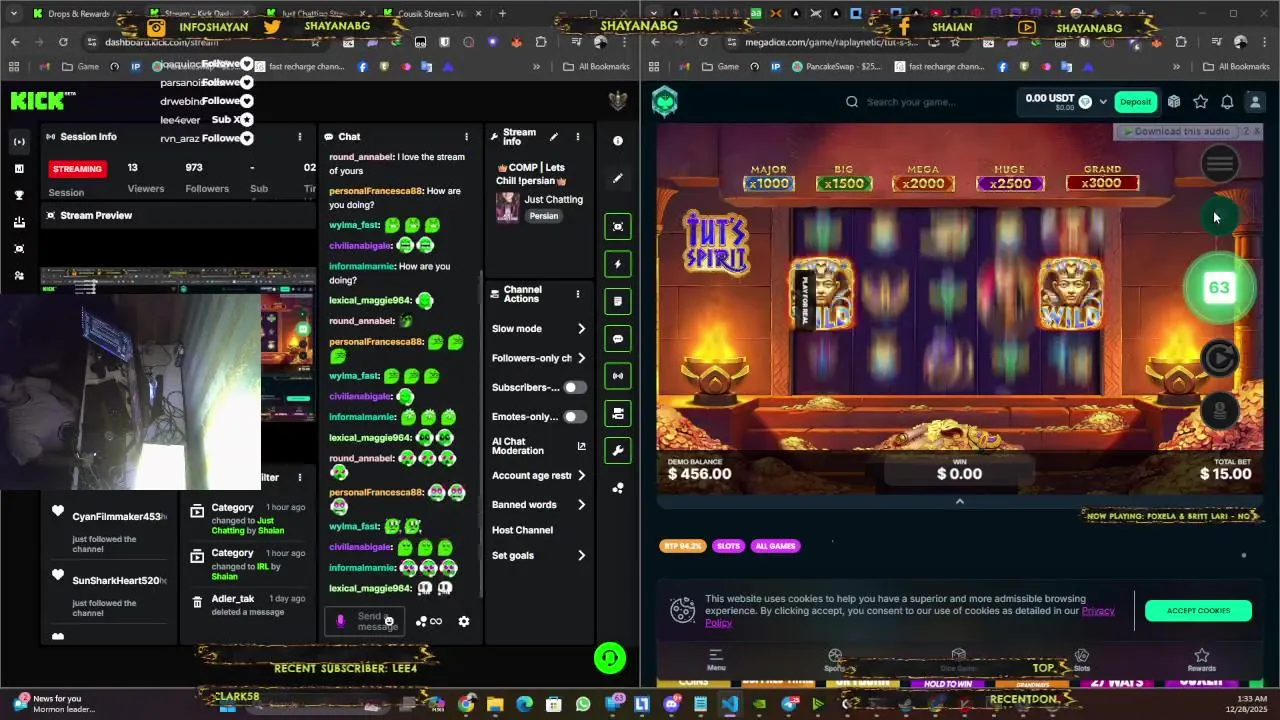Click Accept Cookies button
This screenshot has height=720, width=1280.
pos(1198,611)
